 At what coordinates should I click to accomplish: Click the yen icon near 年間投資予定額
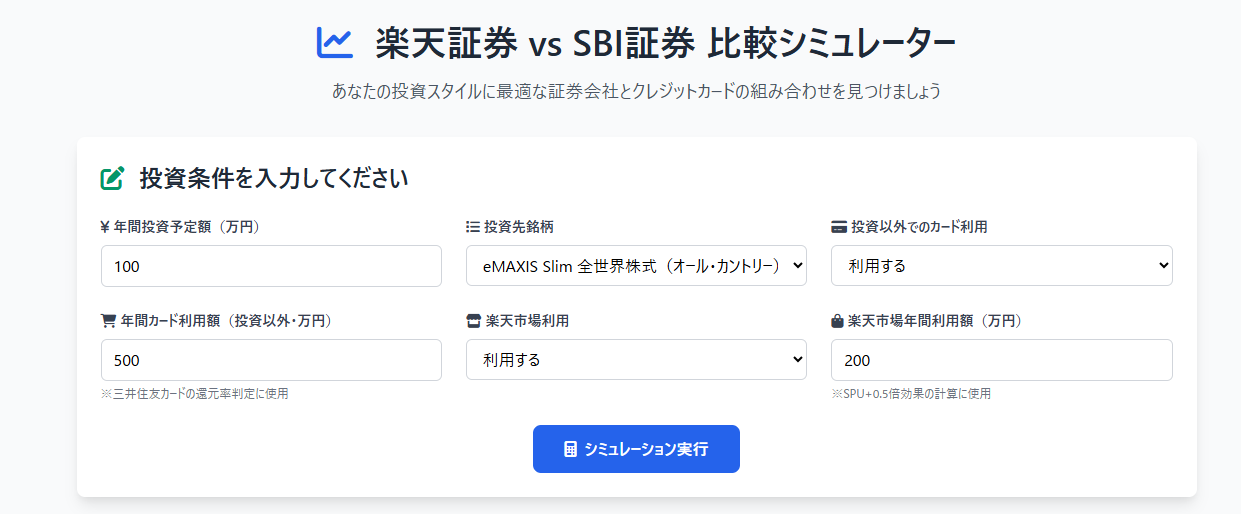[105, 227]
